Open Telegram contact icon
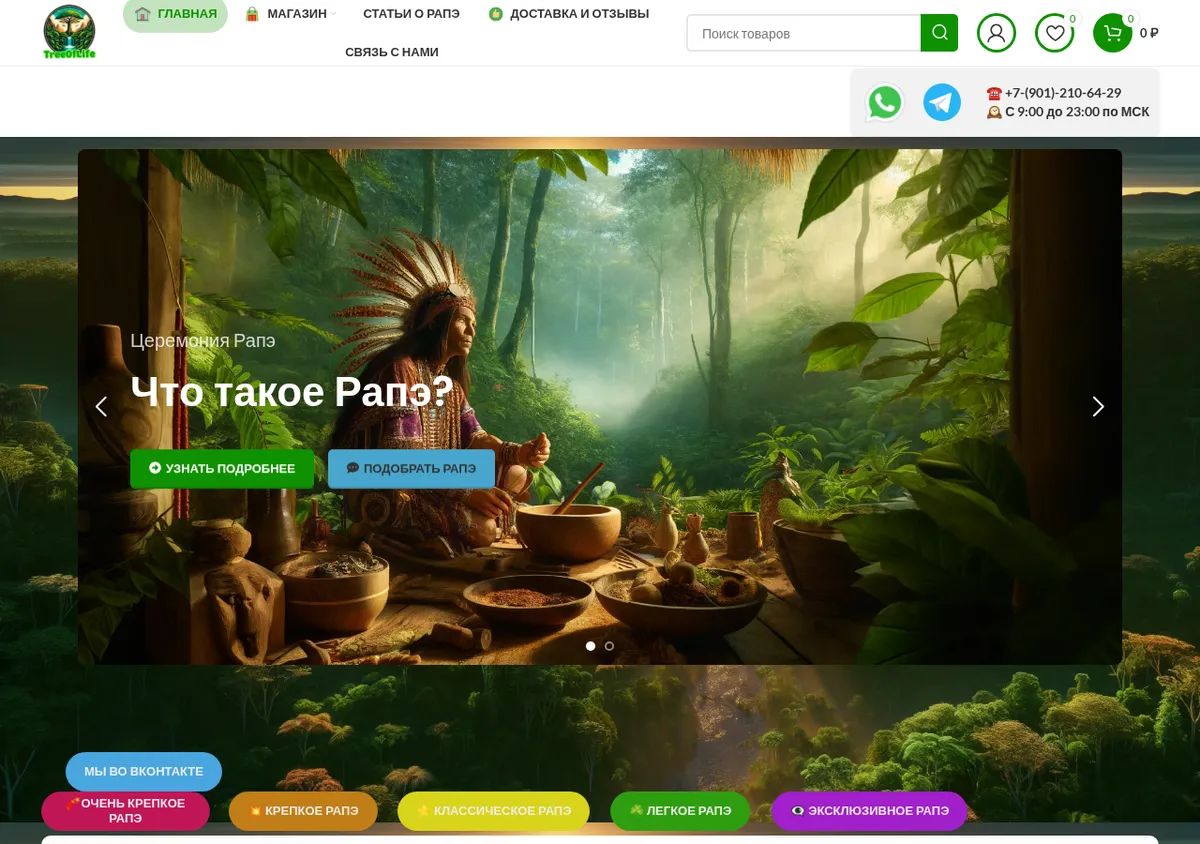Screen dimensions: 1200x844 tap(942, 102)
